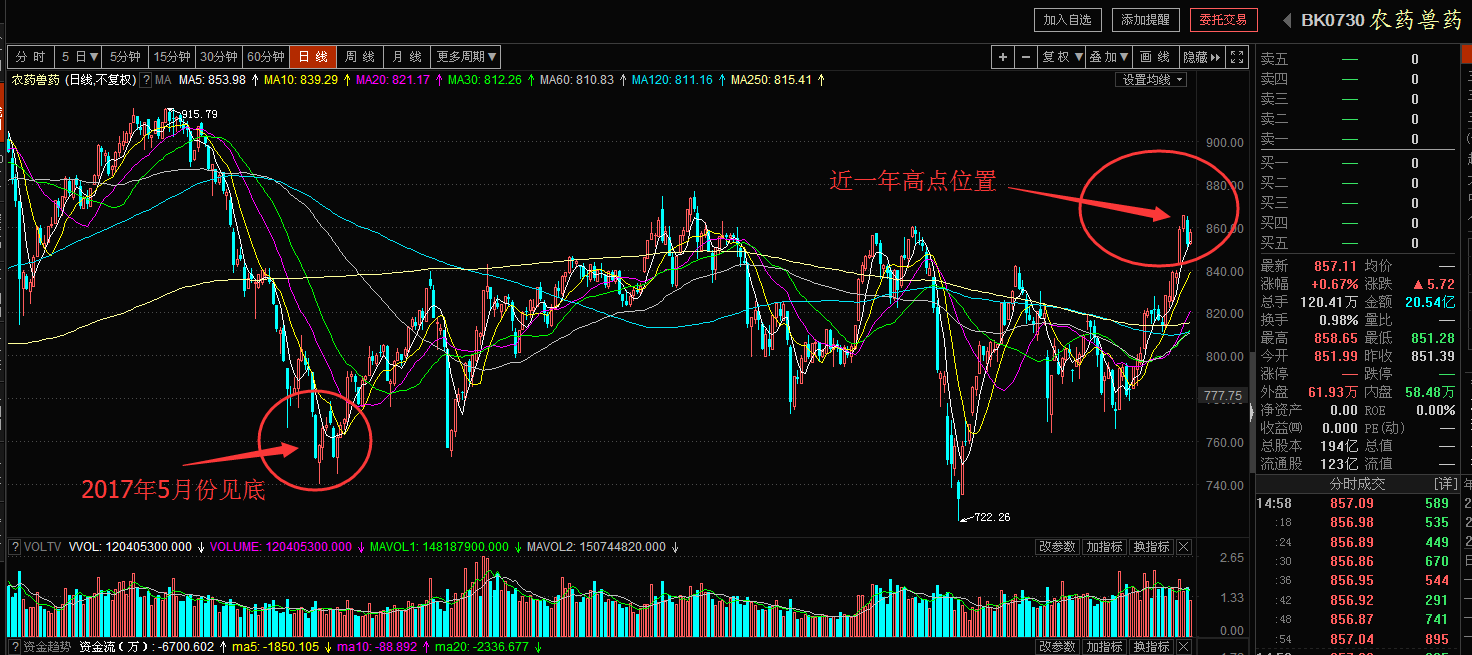The image size is (1472, 655).
Task: Open help for the 资金趋势 indicator
Action: point(14,646)
